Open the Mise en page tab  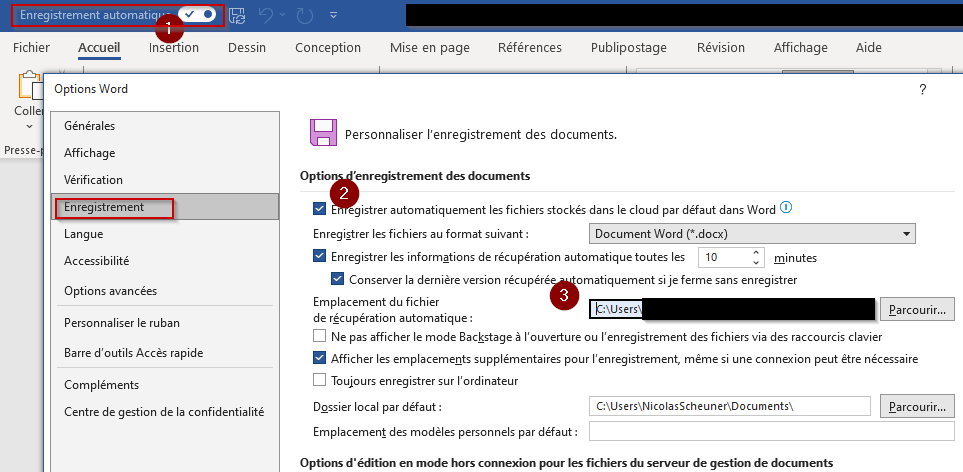[x=430, y=47]
